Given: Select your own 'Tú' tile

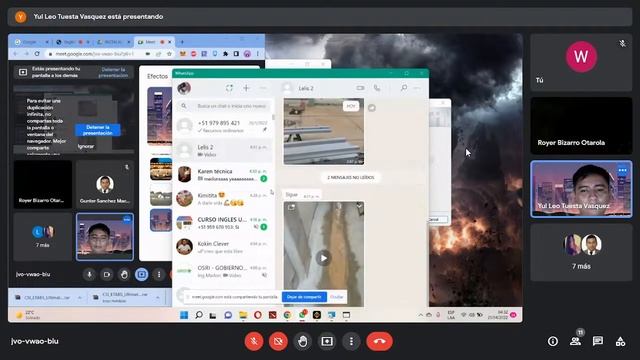Looking at the screenshot, I should coord(581,62).
